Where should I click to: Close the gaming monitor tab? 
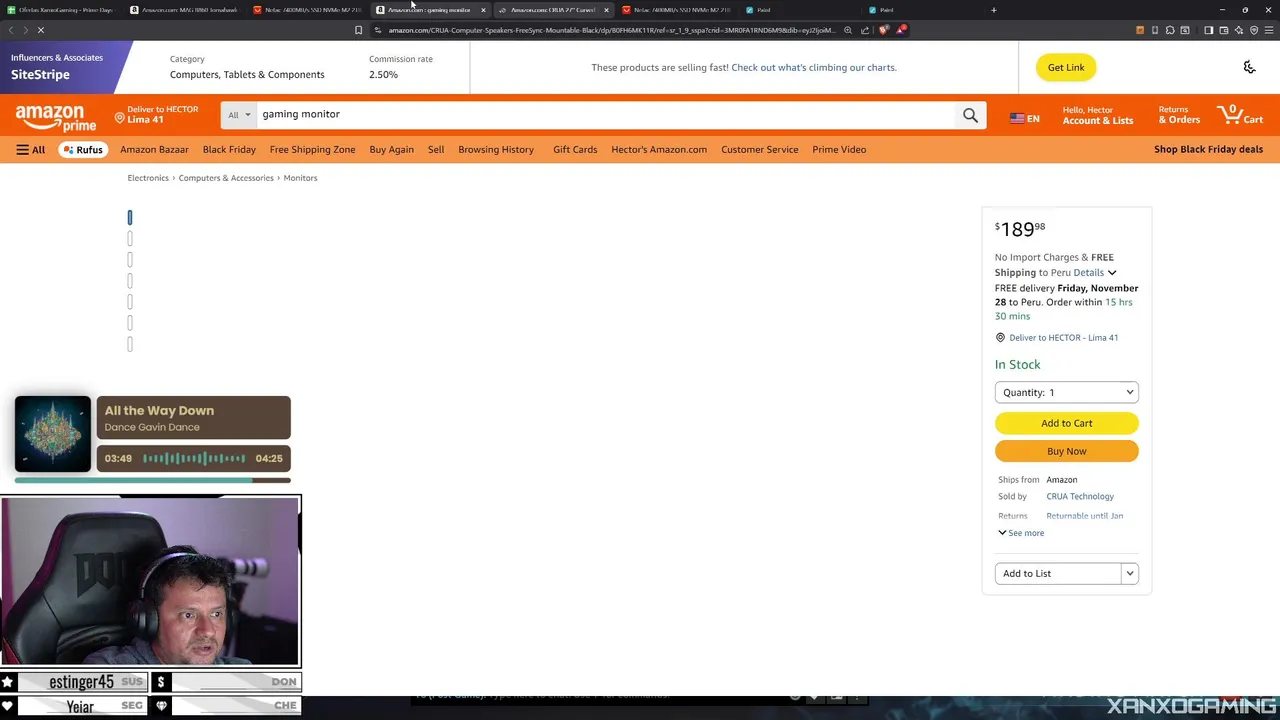pyautogui.click(x=483, y=10)
